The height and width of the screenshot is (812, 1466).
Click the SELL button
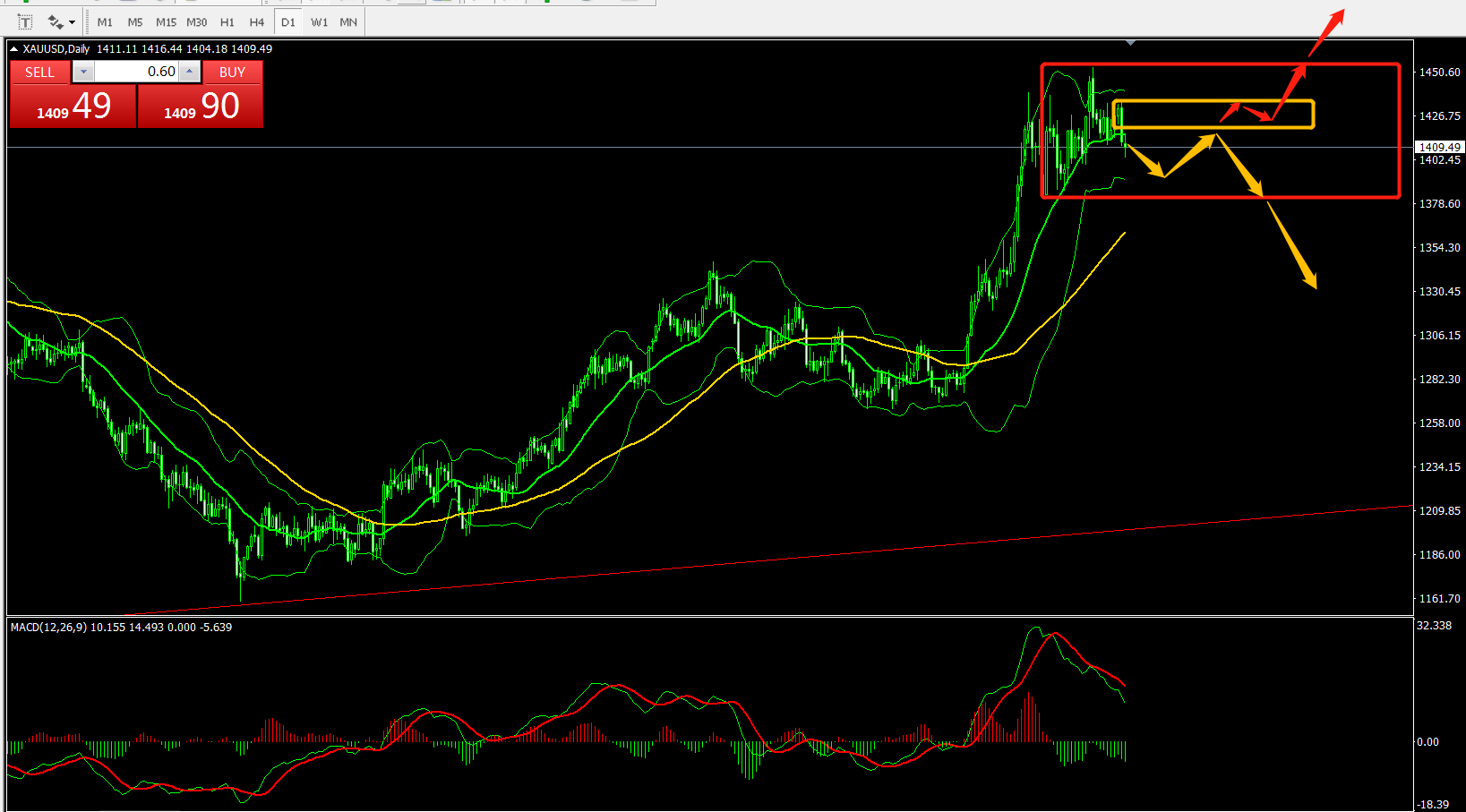click(39, 73)
